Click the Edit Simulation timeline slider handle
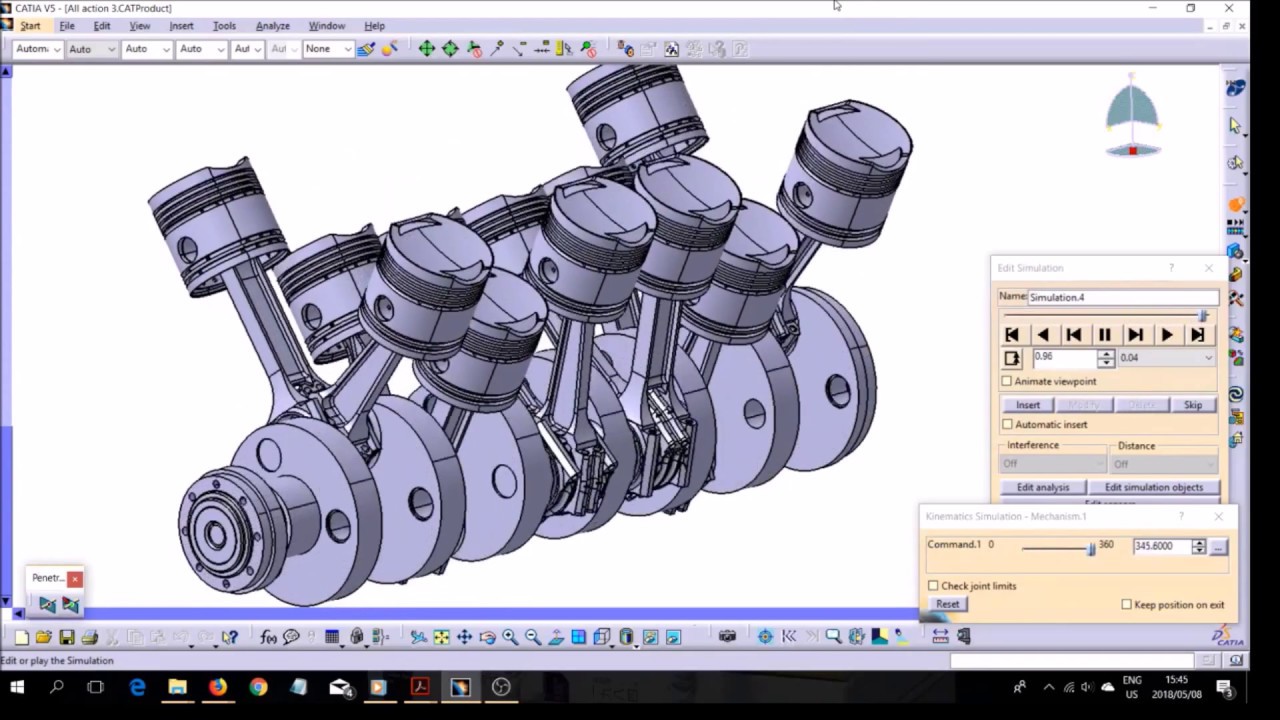The width and height of the screenshot is (1280, 720). coord(1203,315)
